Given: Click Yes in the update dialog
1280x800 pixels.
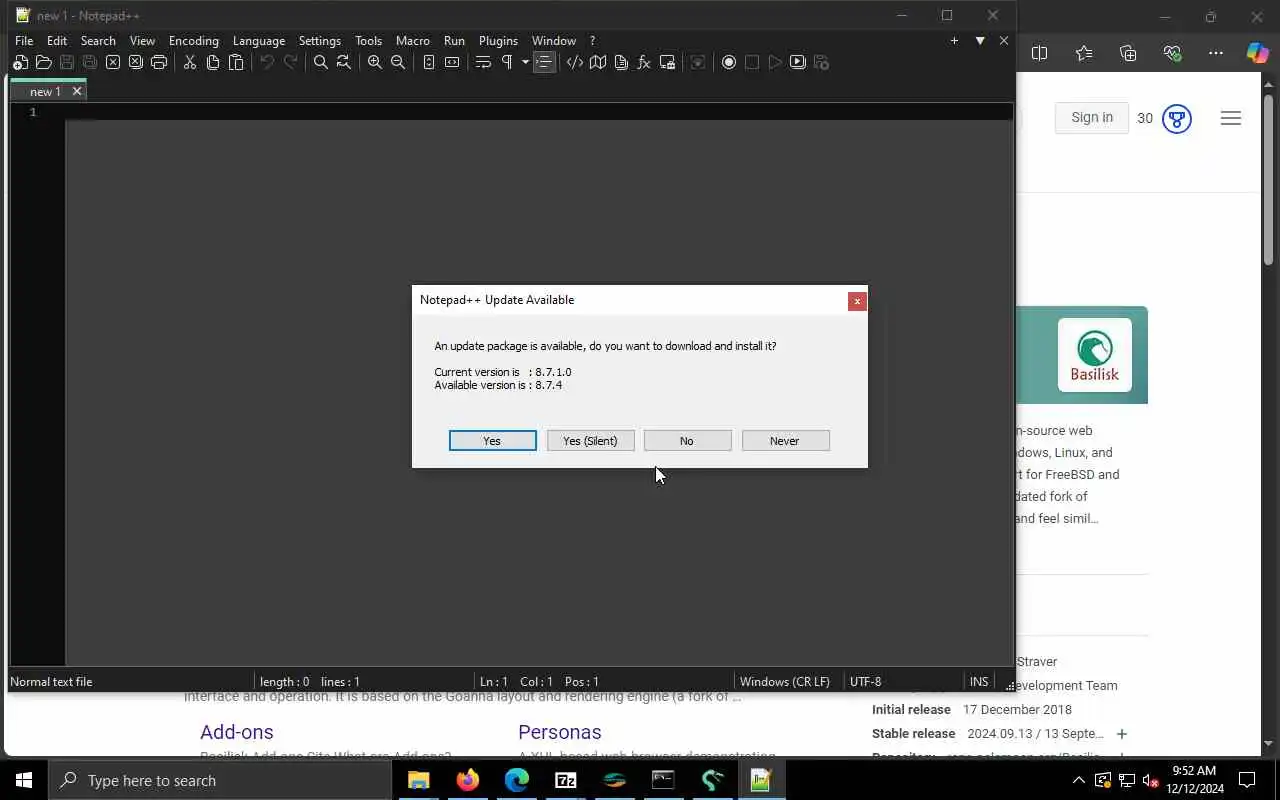Looking at the screenshot, I should (492, 441).
